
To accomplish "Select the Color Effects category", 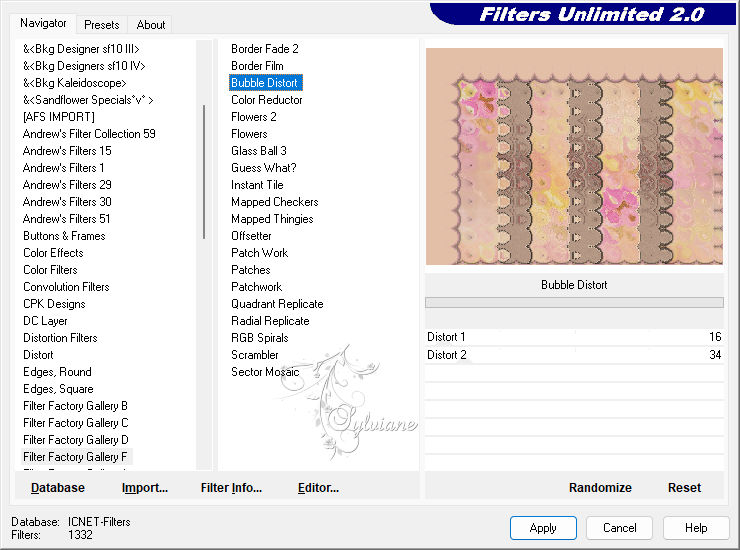I will tap(53, 253).
